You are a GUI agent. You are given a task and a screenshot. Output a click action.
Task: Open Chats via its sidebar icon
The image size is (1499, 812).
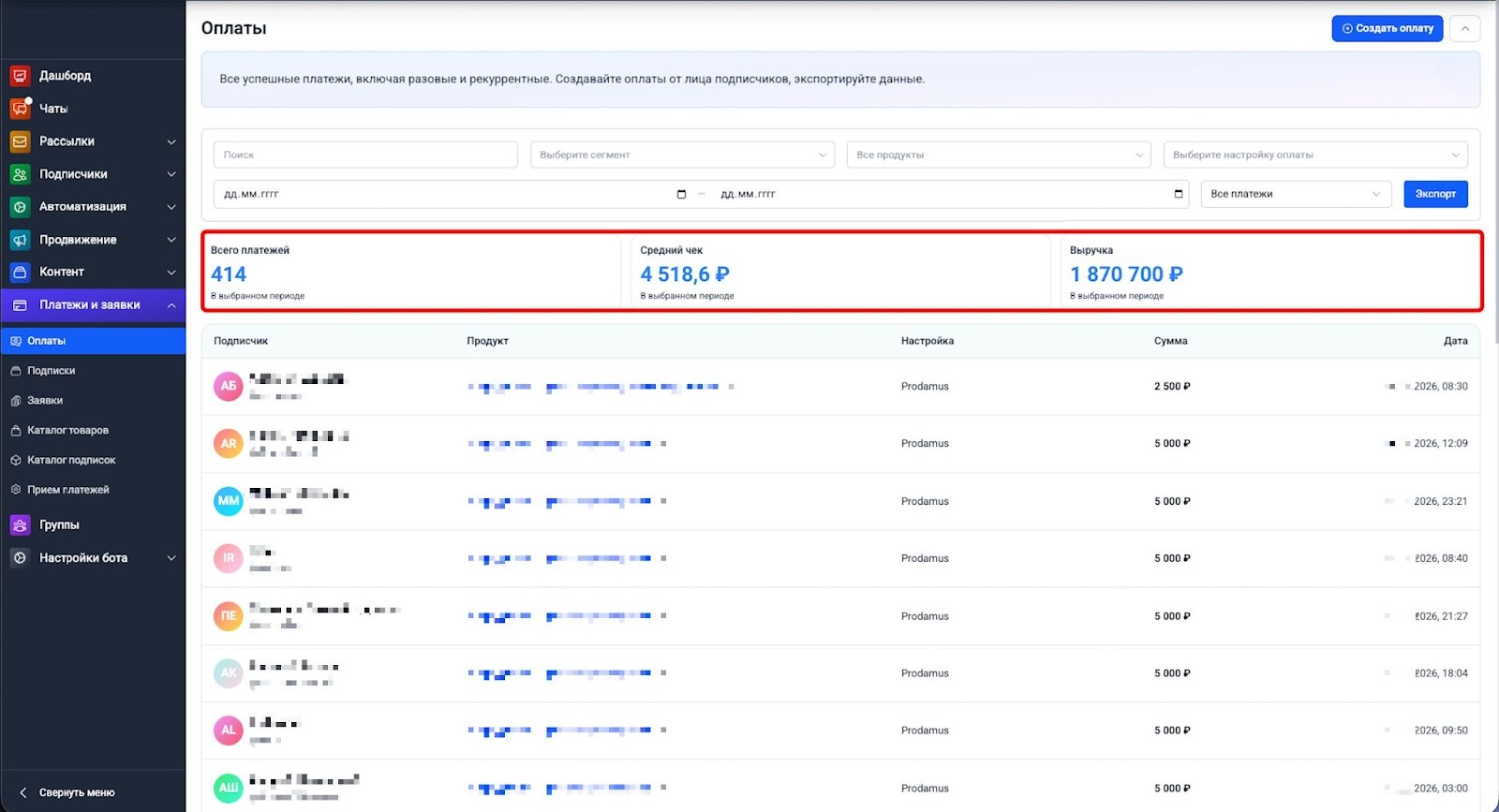click(x=20, y=109)
